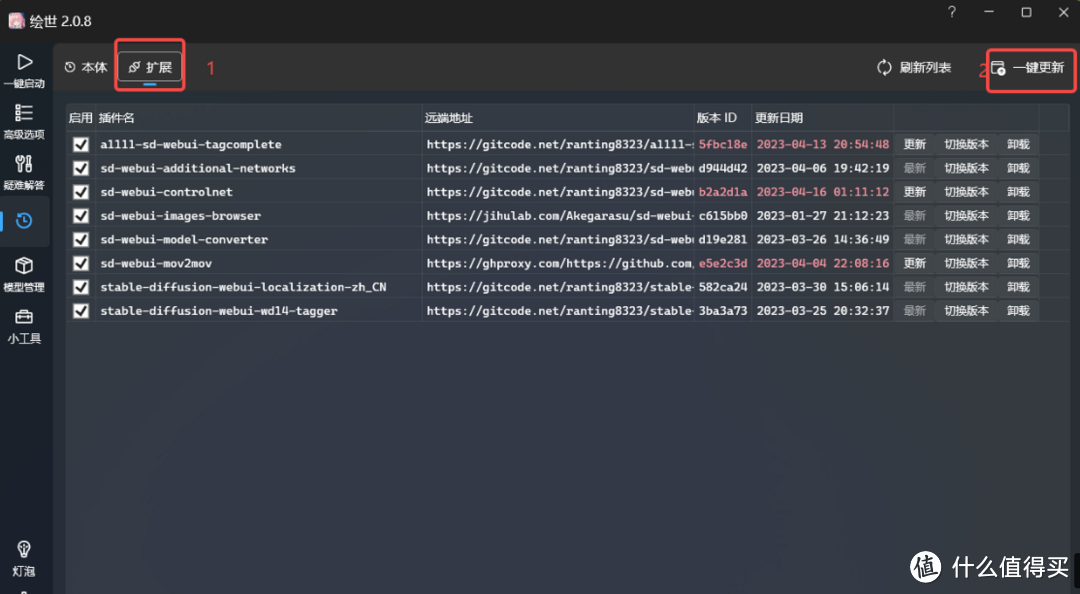Switch to the 本体 tab
This screenshot has width=1080, height=594.
coord(86,67)
